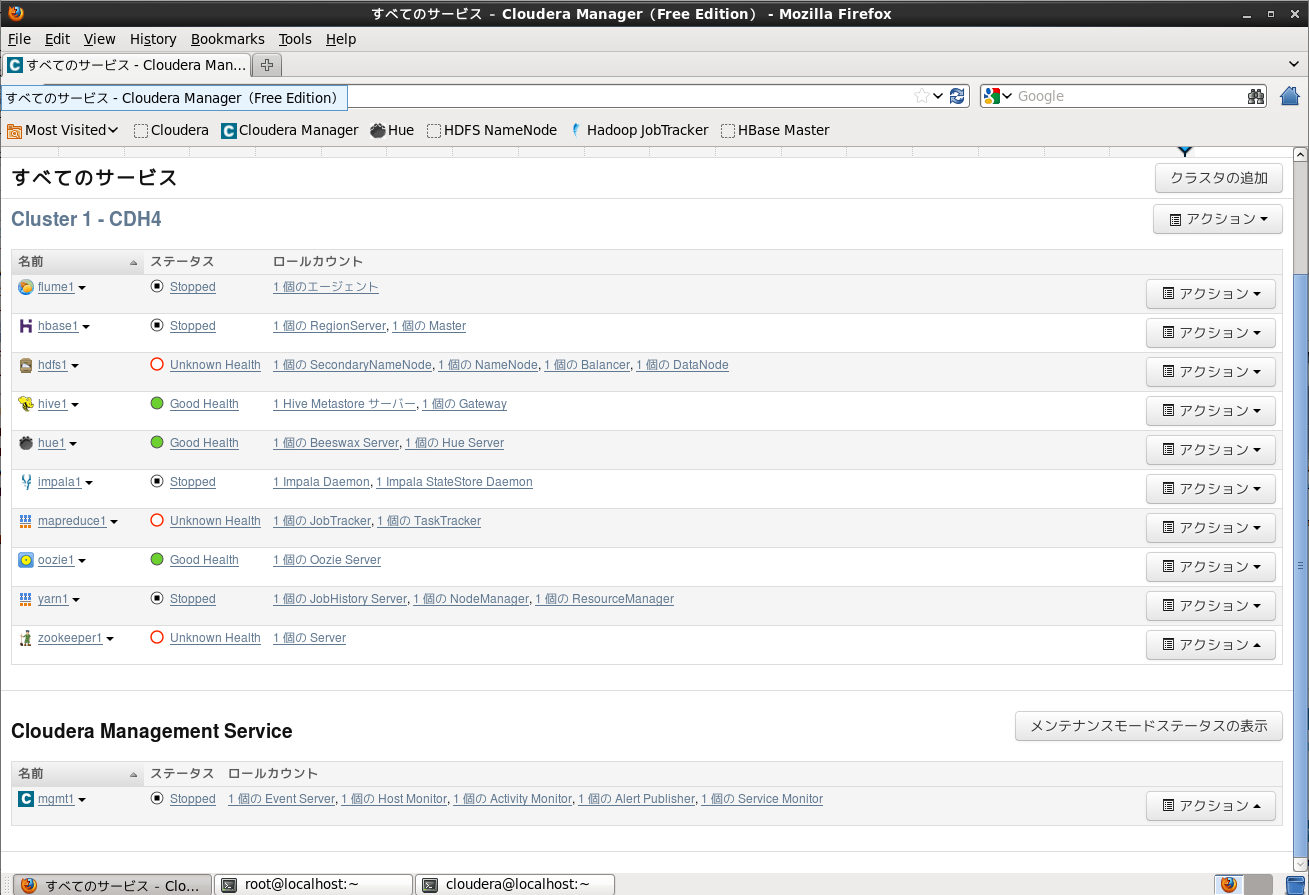This screenshot has height=895, width=1309.
Task: Open the Most Visited bookmarks dropdown
Action: point(63,130)
